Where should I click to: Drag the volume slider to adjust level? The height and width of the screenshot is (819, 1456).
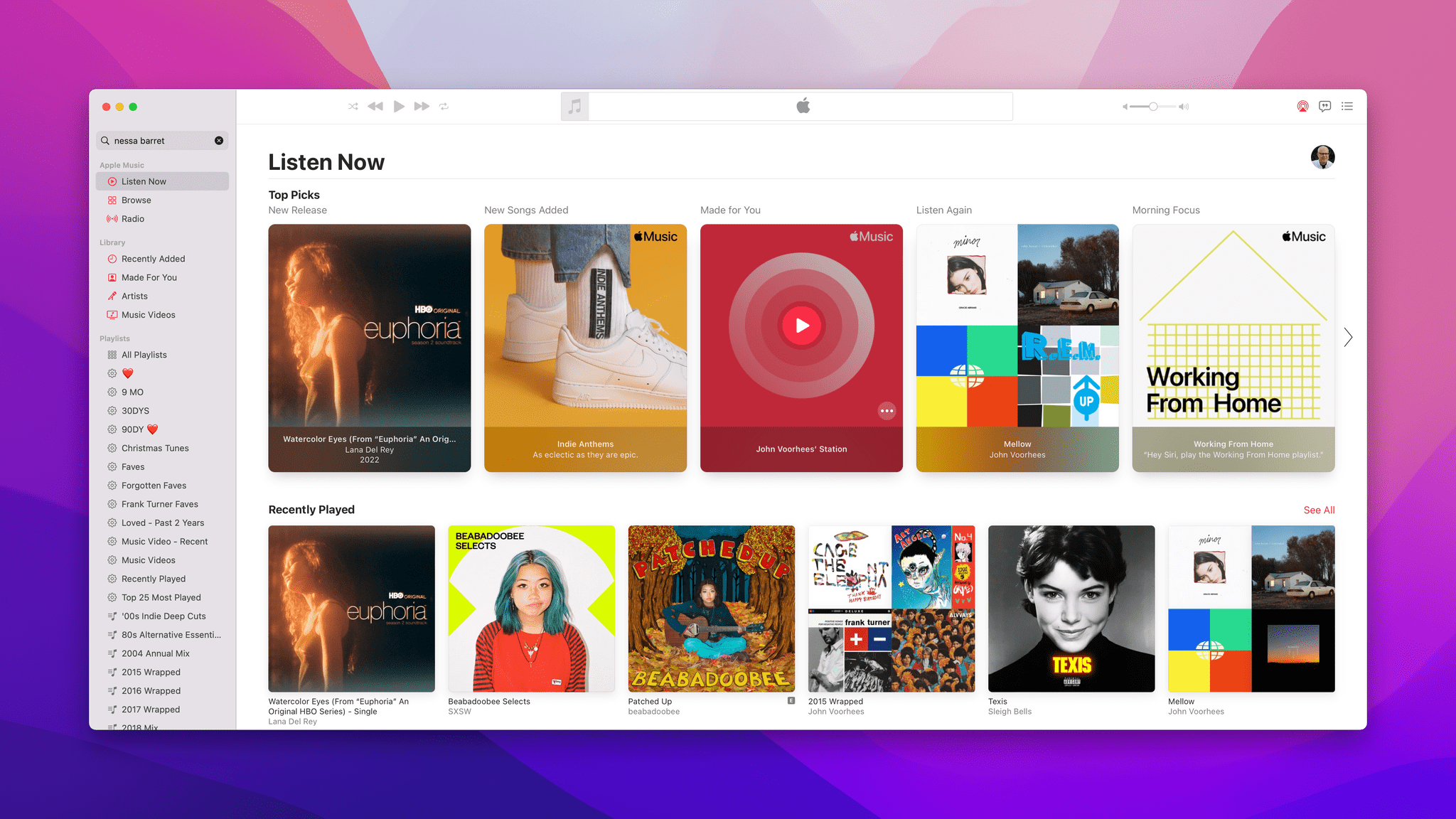tap(1154, 106)
